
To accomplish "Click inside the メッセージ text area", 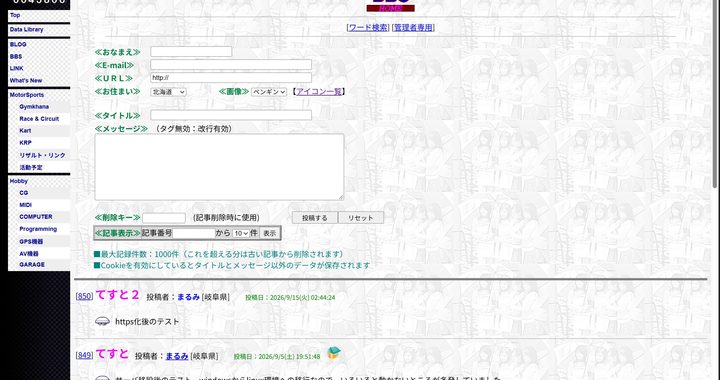I will point(219,167).
